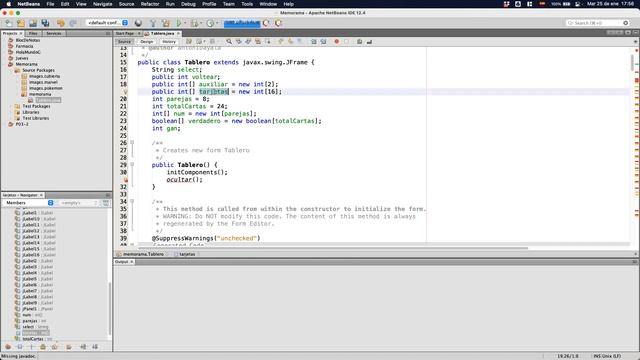Click the Find Next Occurrence icon
Image resolution: width=640 pixels, height=360 pixels.
pos(248,42)
